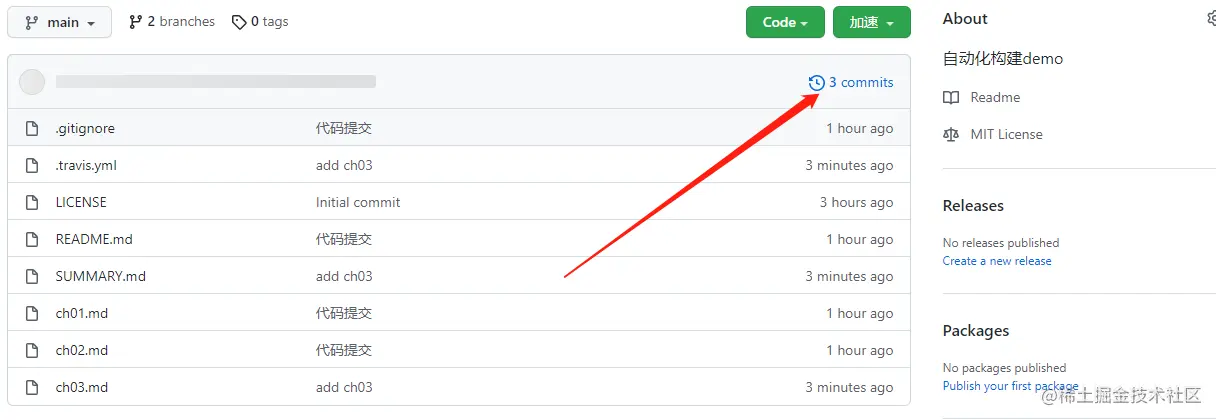
Task: Open add ch03 commit message for ch03.md
Action: 344,387
